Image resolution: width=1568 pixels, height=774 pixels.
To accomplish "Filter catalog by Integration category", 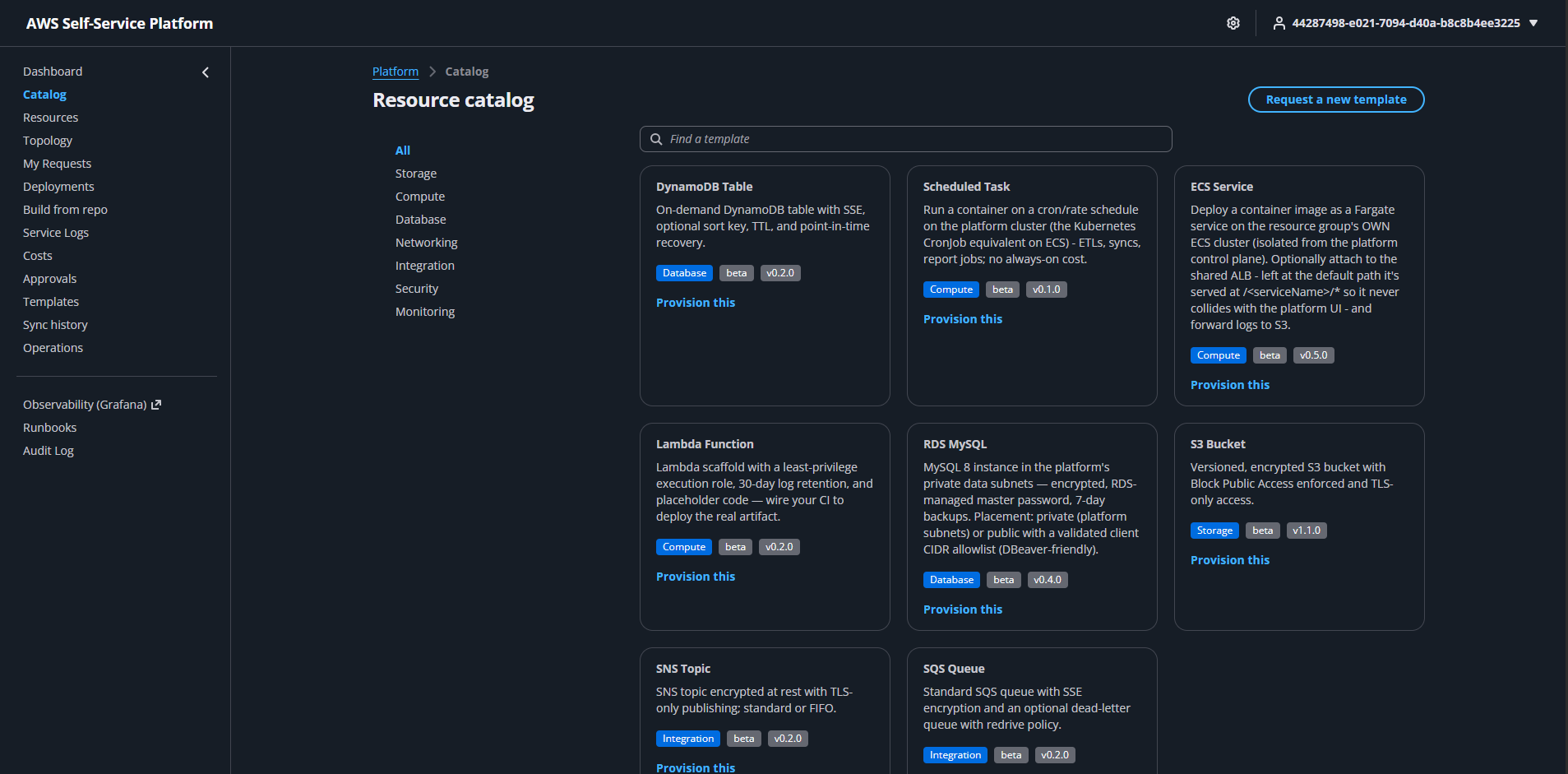I will (x=425, y=266).
